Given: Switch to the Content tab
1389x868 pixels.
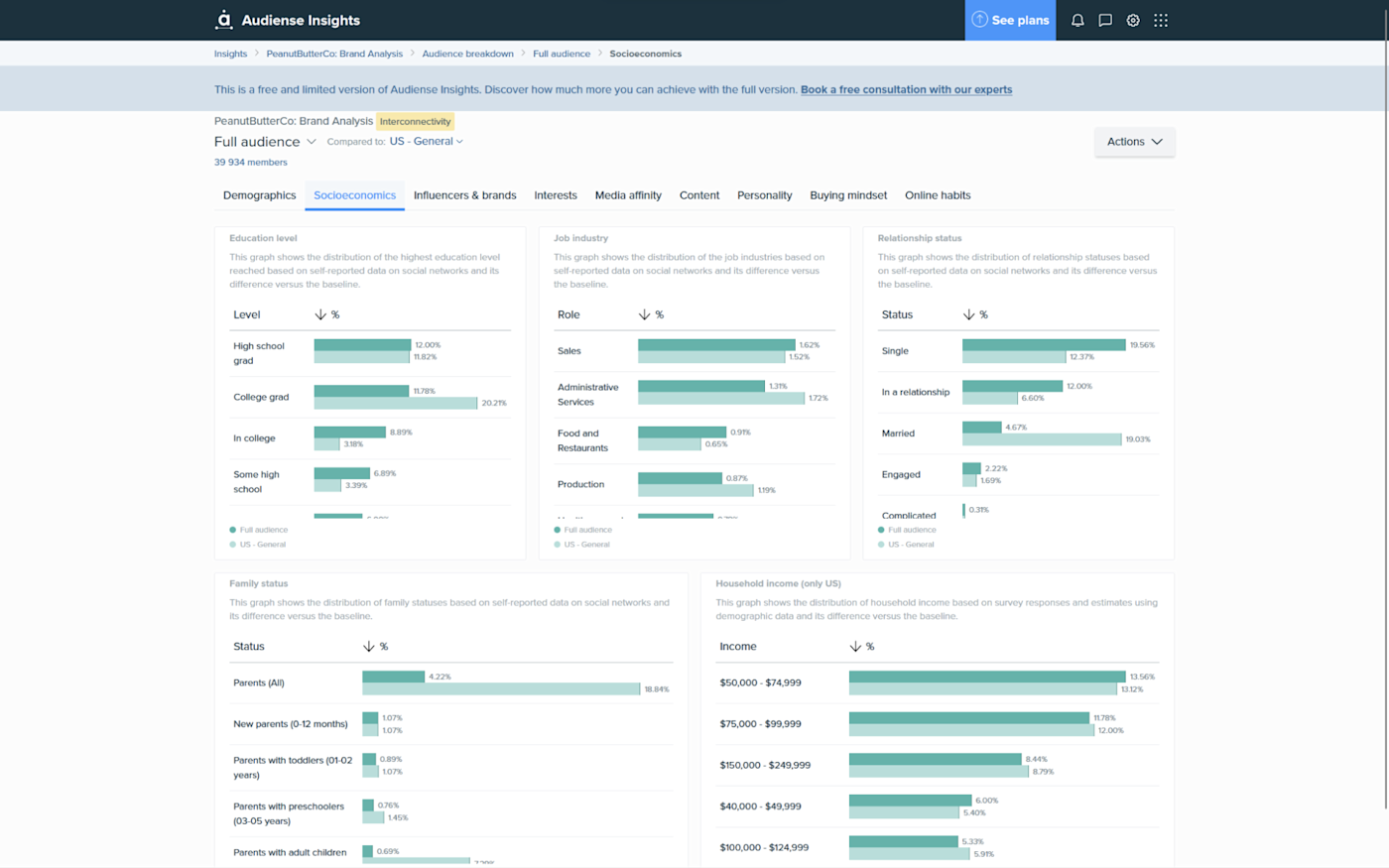Looking at the screenshot, I should click(x=699, y=195).
